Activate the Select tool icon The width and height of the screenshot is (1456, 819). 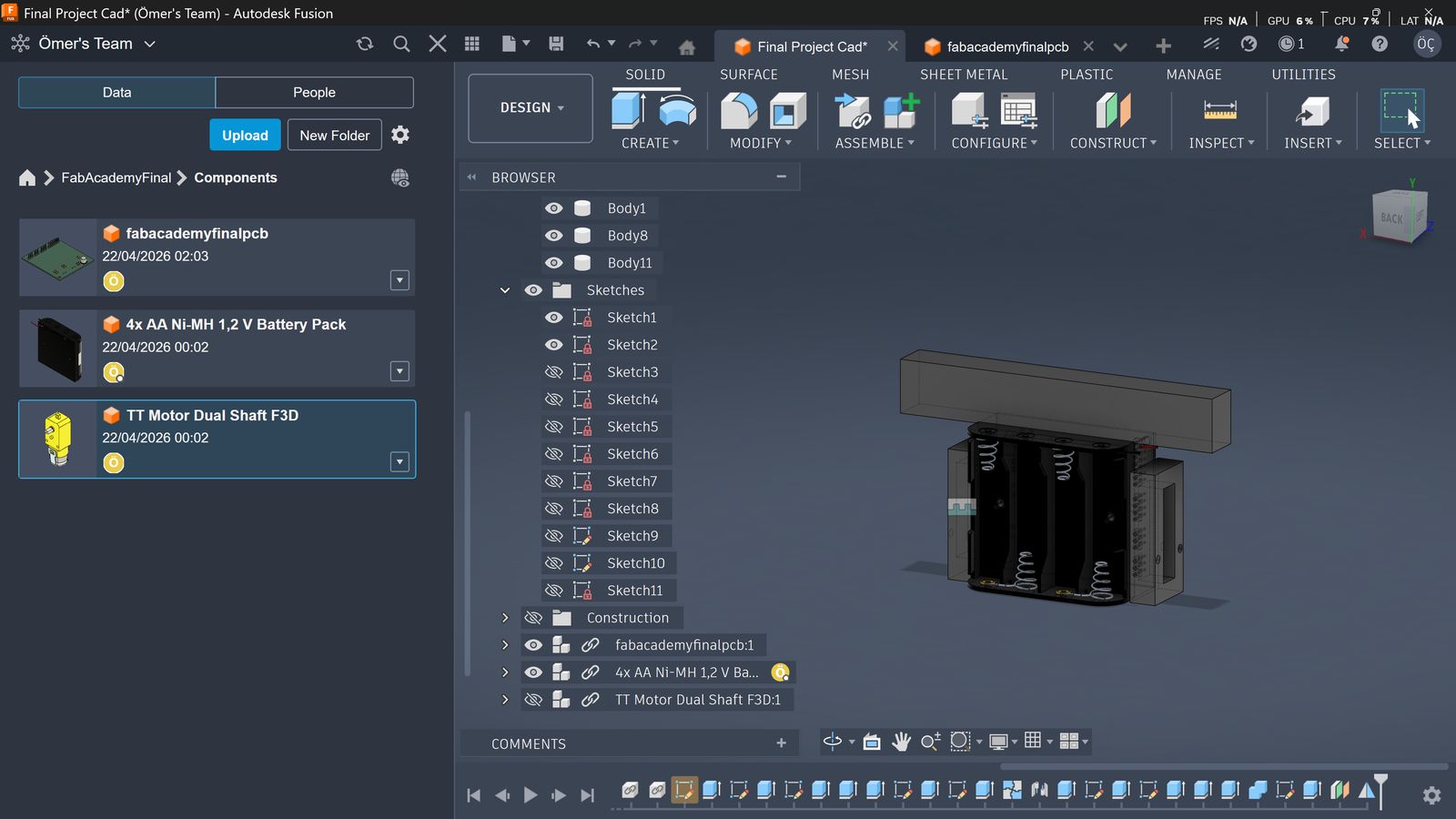pyautogui.click(x=1401, y=110)
